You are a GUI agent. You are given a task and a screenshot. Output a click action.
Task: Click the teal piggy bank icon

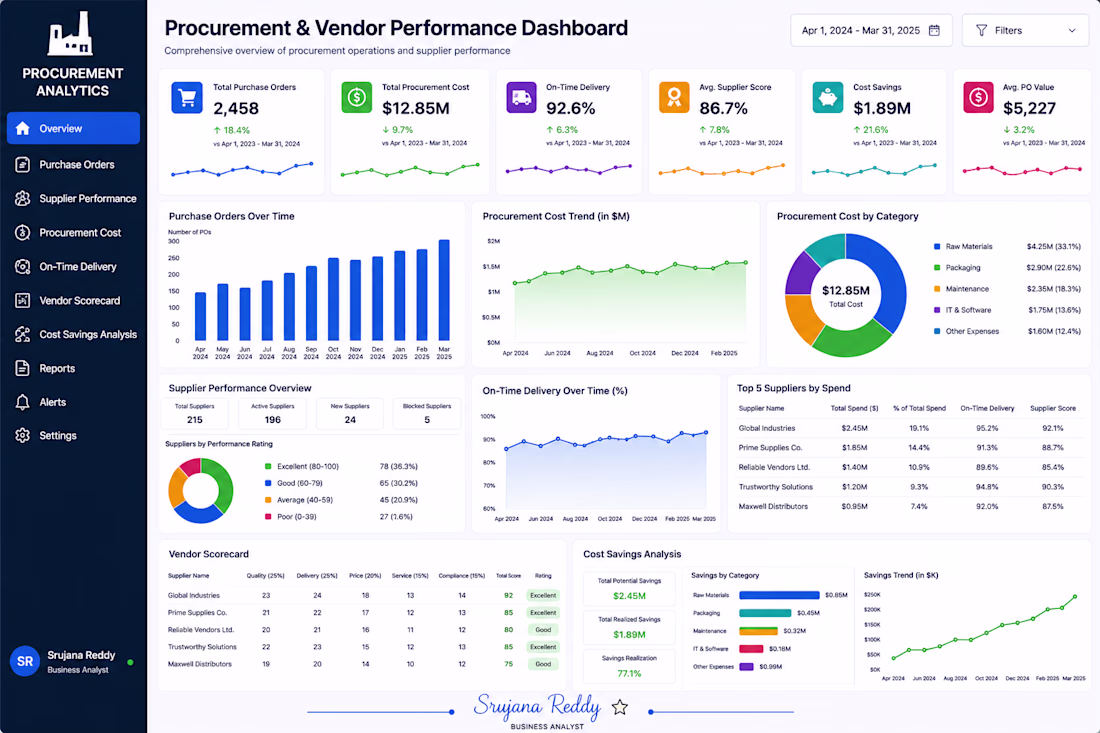coord(828,97)
